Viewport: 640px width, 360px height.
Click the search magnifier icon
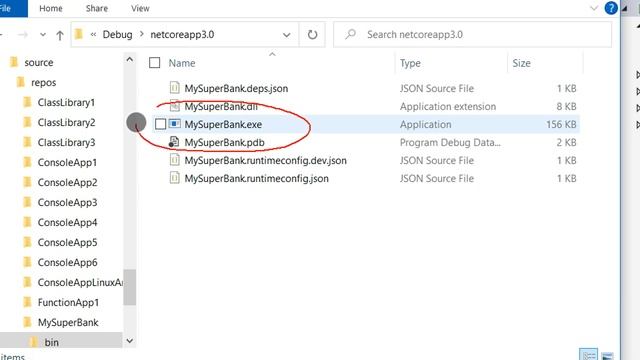pos(350,34)
